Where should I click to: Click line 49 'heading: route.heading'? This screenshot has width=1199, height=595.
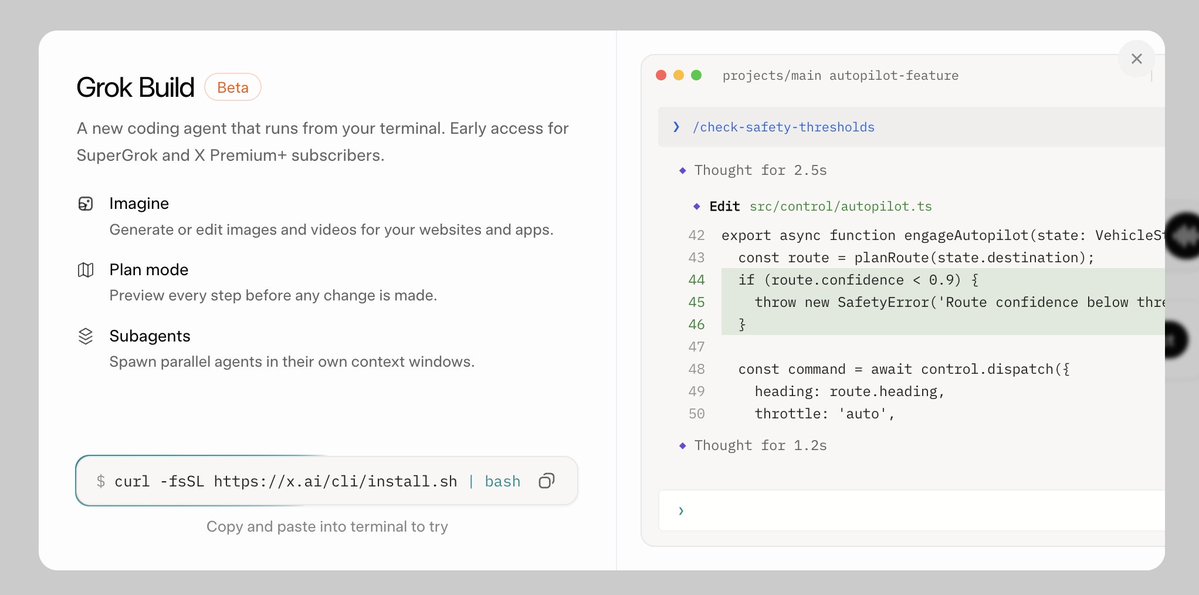pos(850,392)
